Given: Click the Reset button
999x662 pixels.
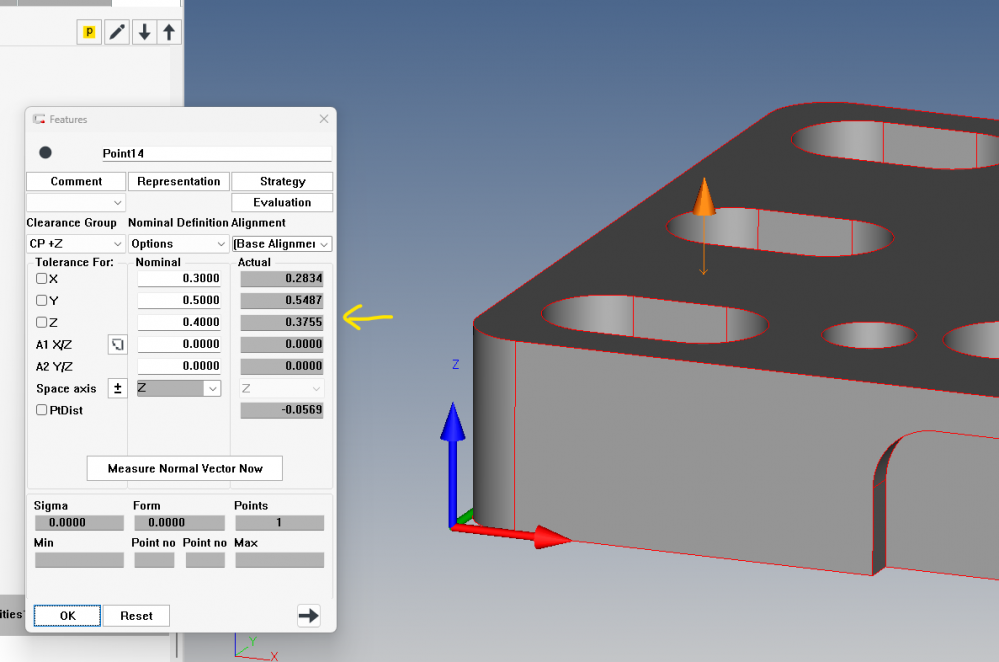Looking at the screenshot, I should point(136,616).
